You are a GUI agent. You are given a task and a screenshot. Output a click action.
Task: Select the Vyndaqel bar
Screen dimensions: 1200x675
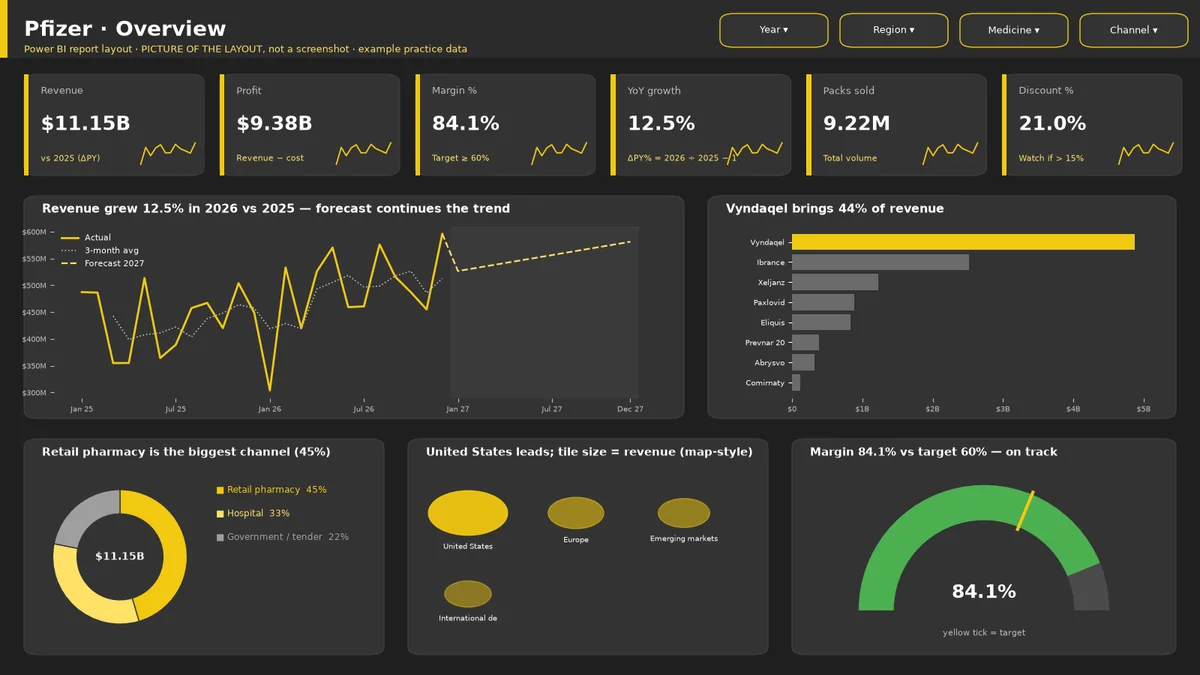[x=963, y=242]
